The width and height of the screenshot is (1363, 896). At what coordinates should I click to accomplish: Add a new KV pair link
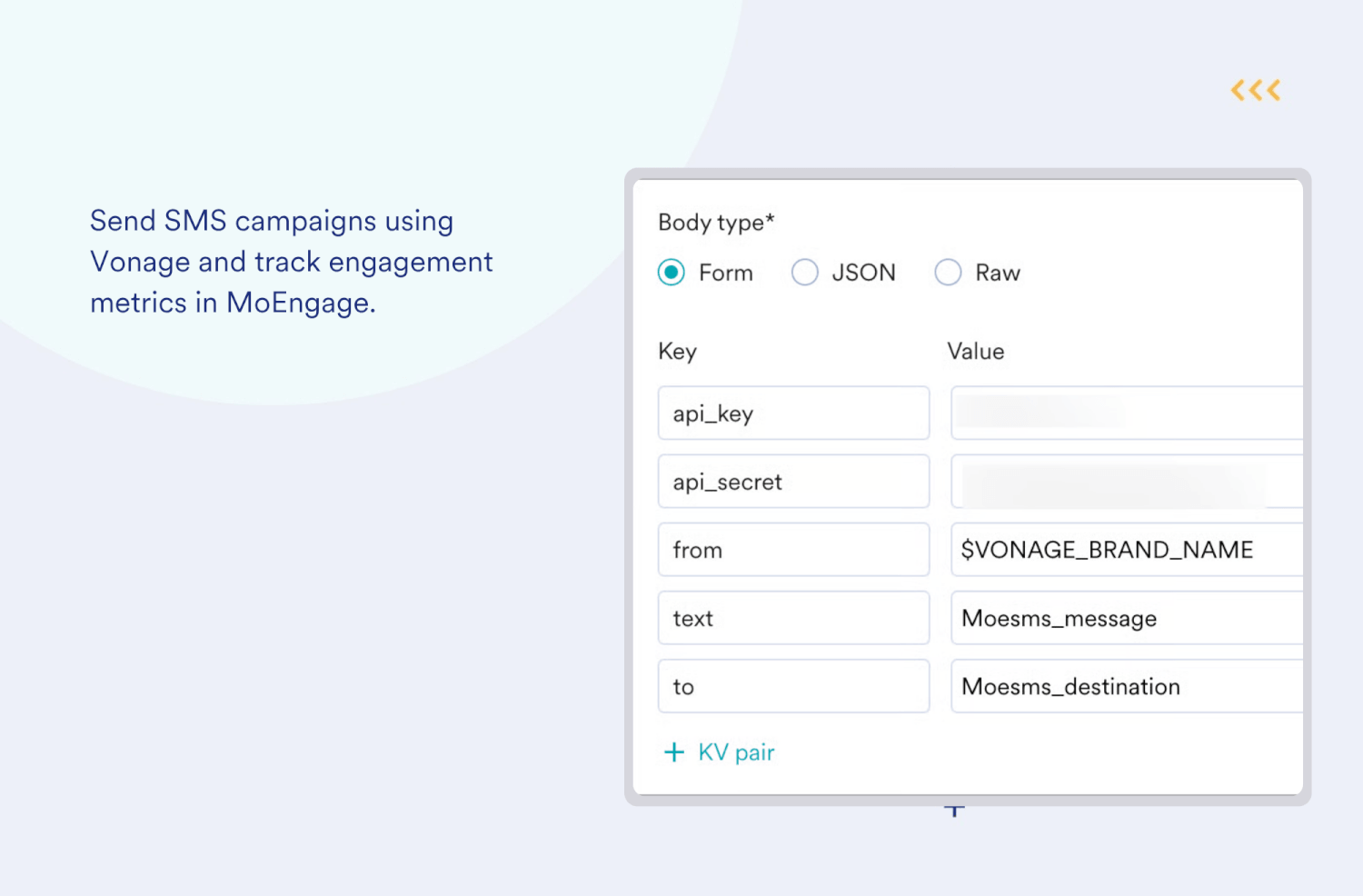[x=736, y=752]
